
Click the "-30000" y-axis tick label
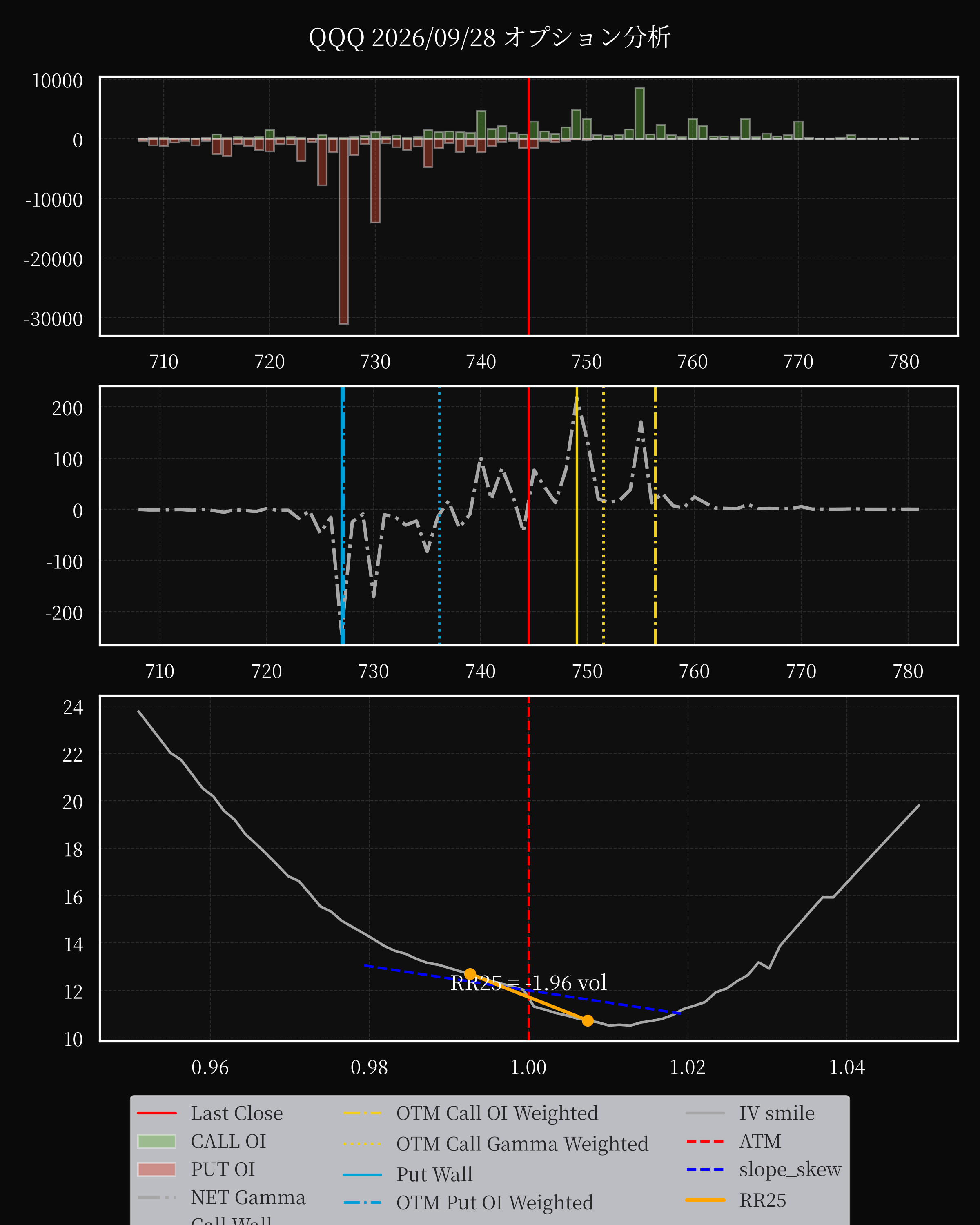tap(53, 319)
